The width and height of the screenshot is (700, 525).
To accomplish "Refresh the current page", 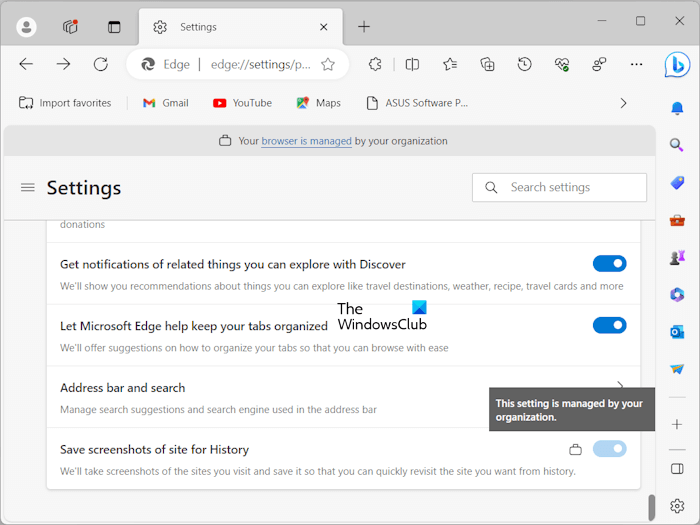I will (101, 64).
